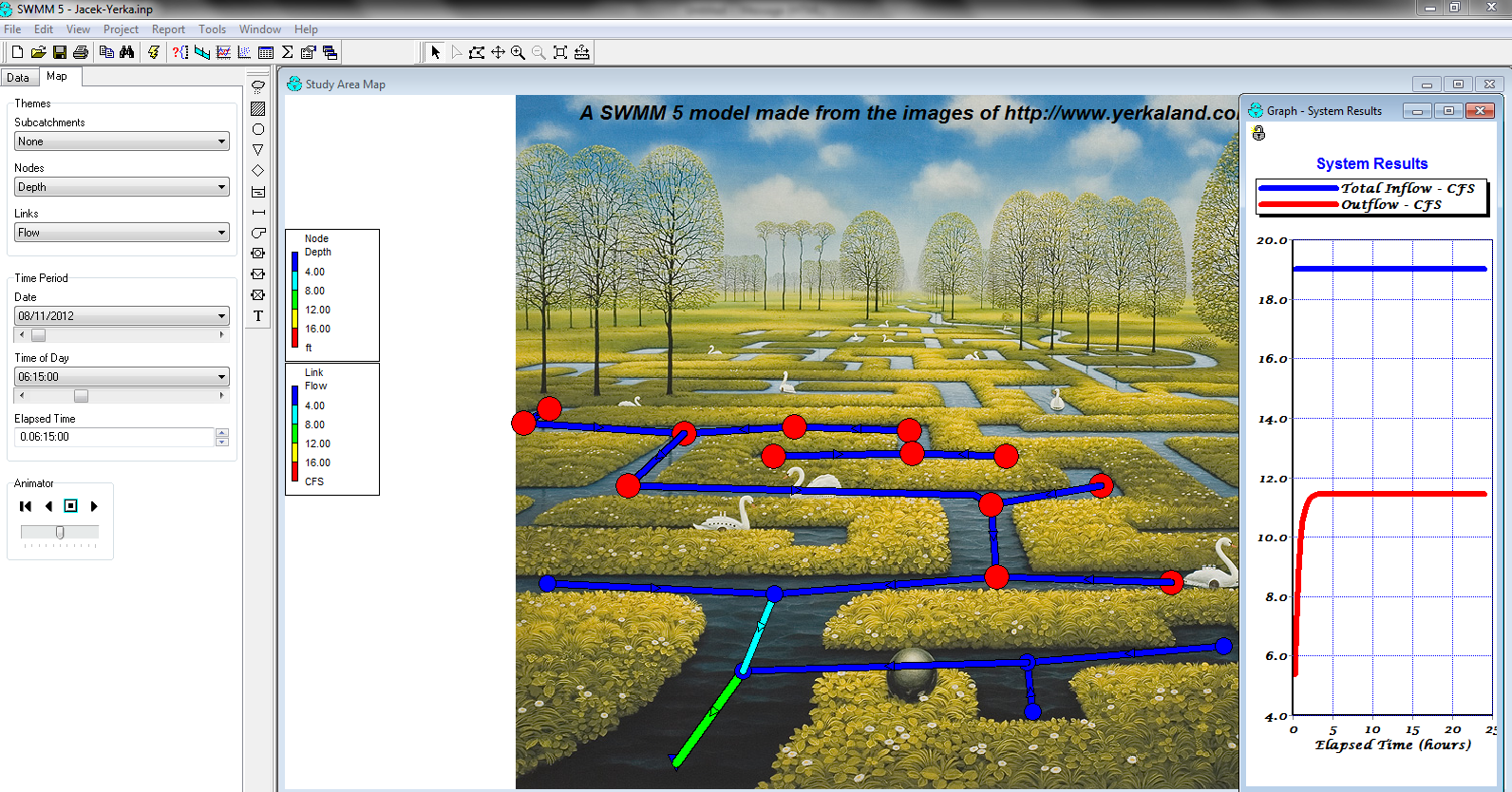This screenshot has height=792, width=1512.
Task: Open the options settings icon
Action: (308, 52)
